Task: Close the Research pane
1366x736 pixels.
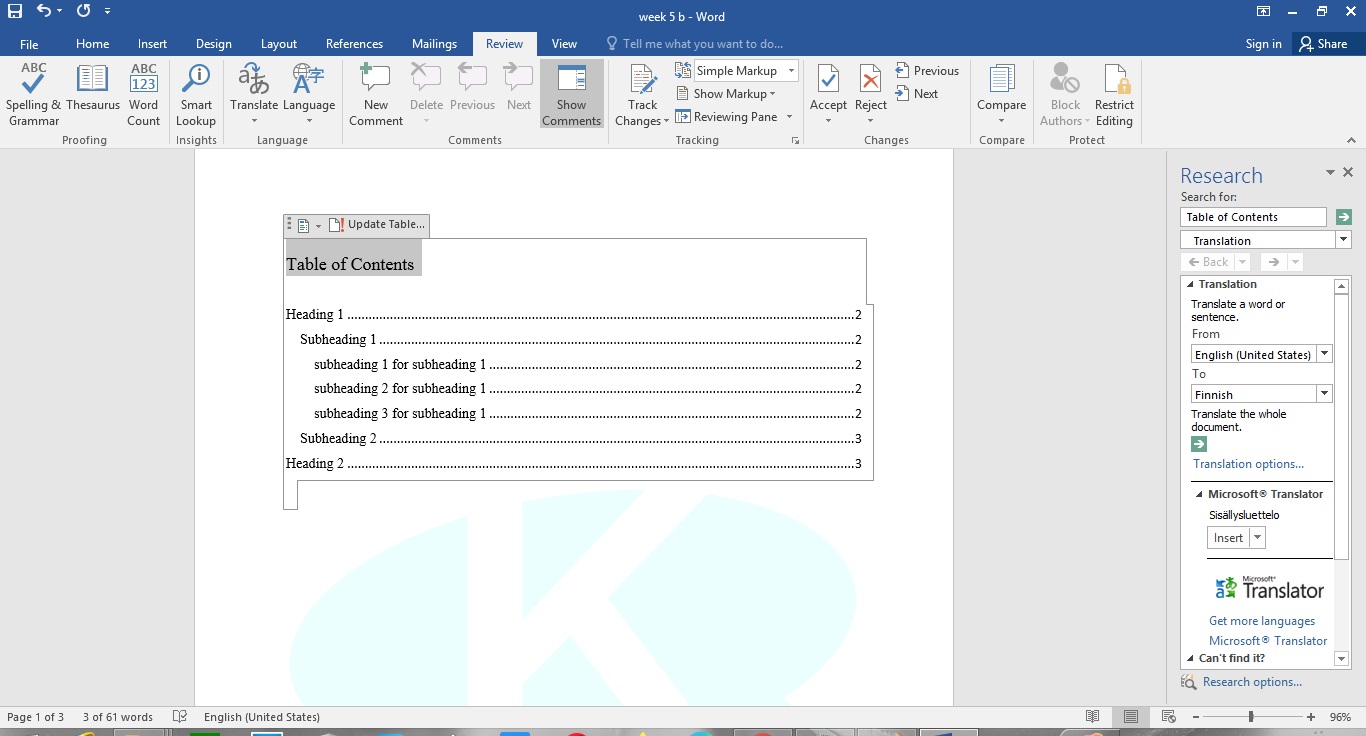Action: point(1348,173)
